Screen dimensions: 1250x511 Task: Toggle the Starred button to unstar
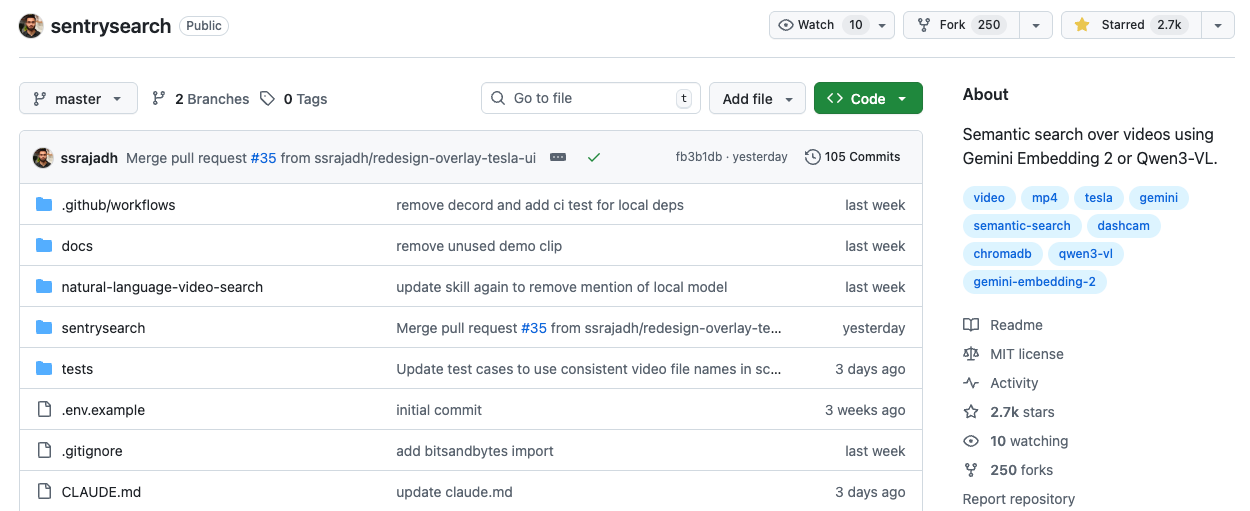pos(1127,25)
